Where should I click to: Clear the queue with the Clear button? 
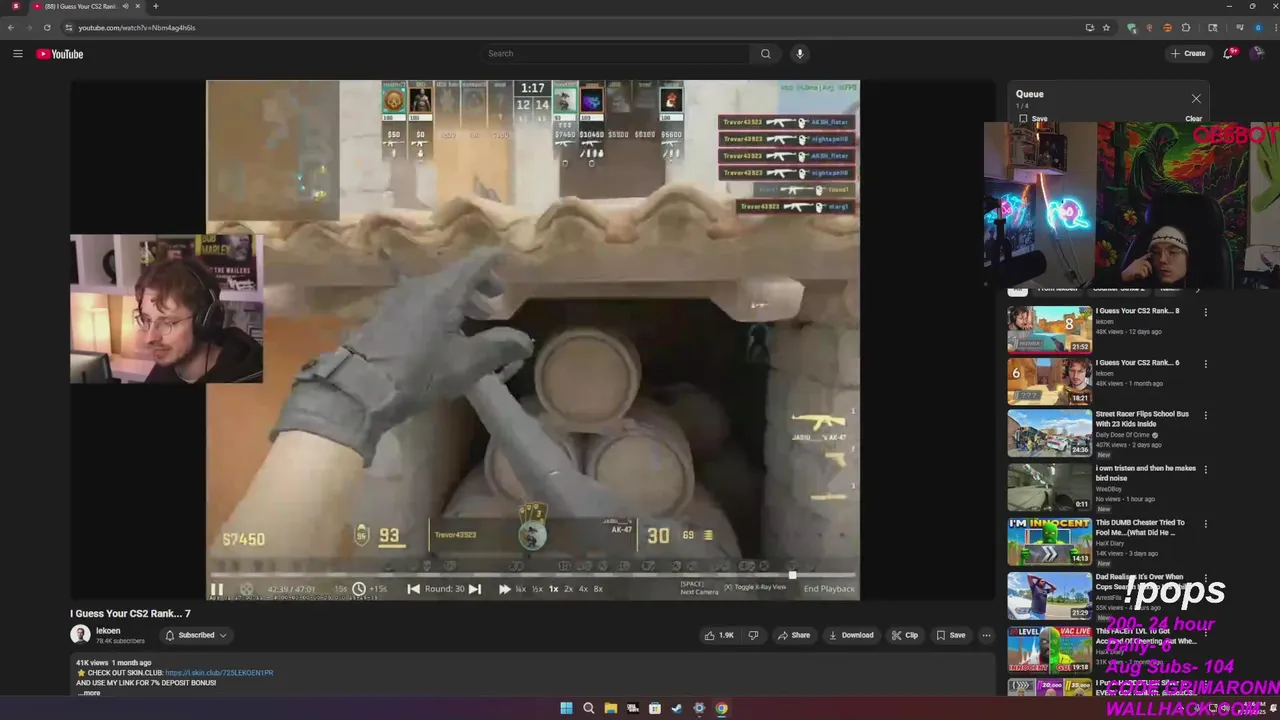(1193, 119)
